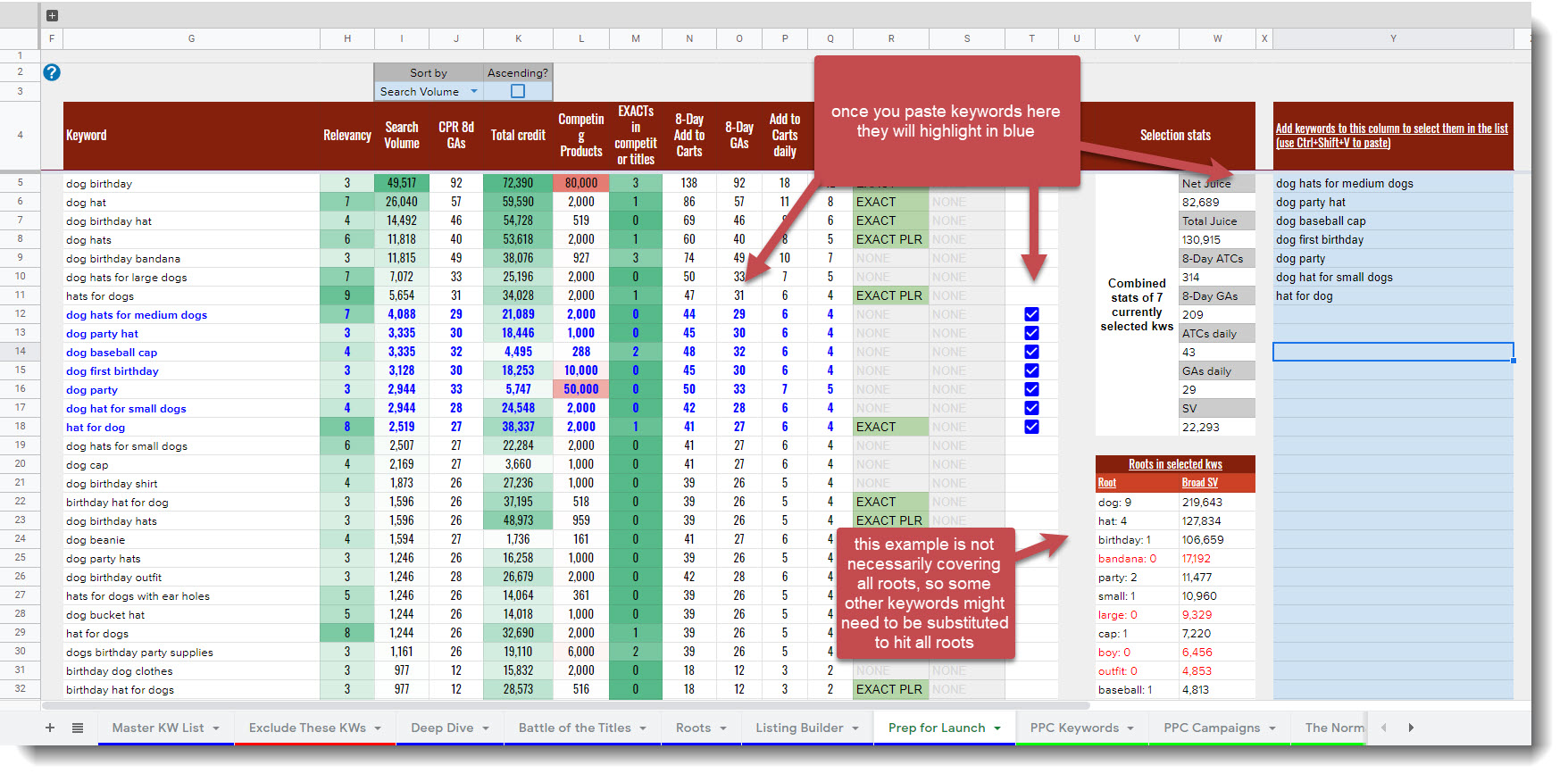The width and height of the screenshot is (1568, 782).
Task: Select the dog birthday bandana cell
Action: tap(191, 258)
